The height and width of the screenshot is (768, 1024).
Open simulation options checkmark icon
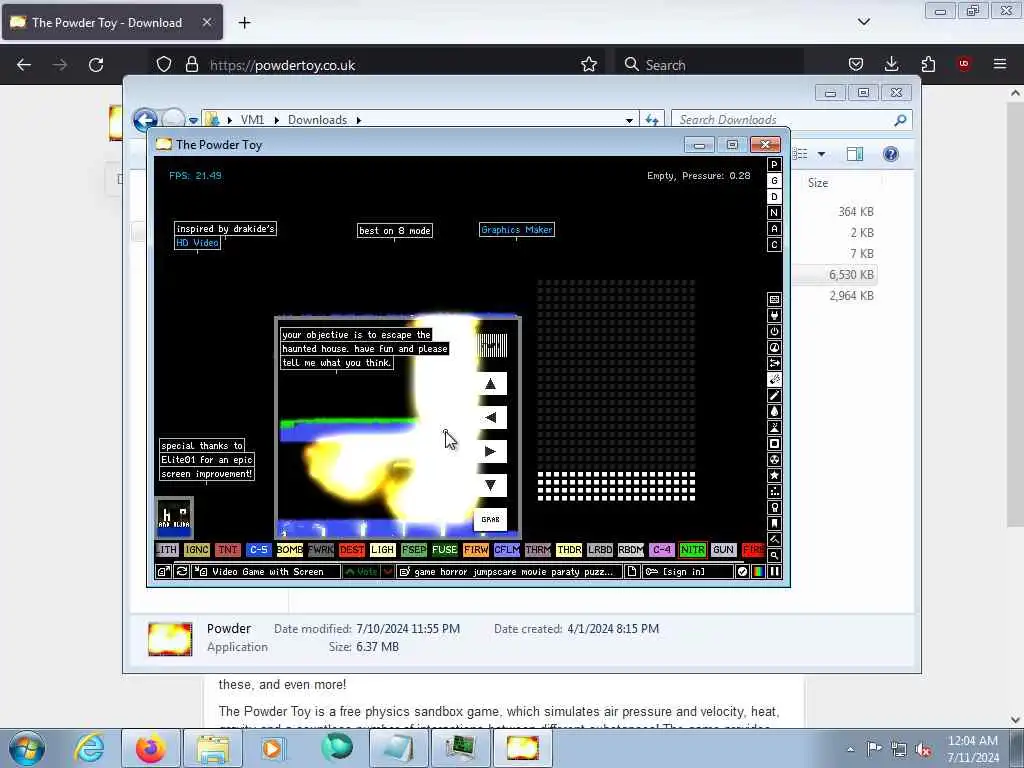click(x=742, y=571)
